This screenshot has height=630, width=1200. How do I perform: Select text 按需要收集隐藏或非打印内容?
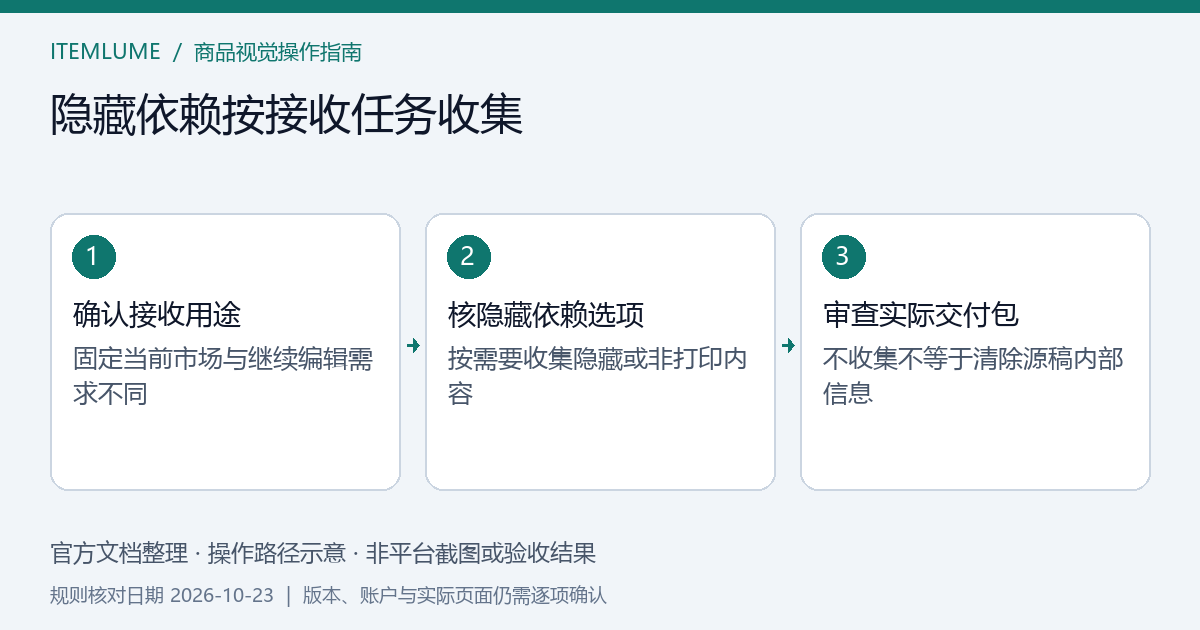click(x=598, y=376)
